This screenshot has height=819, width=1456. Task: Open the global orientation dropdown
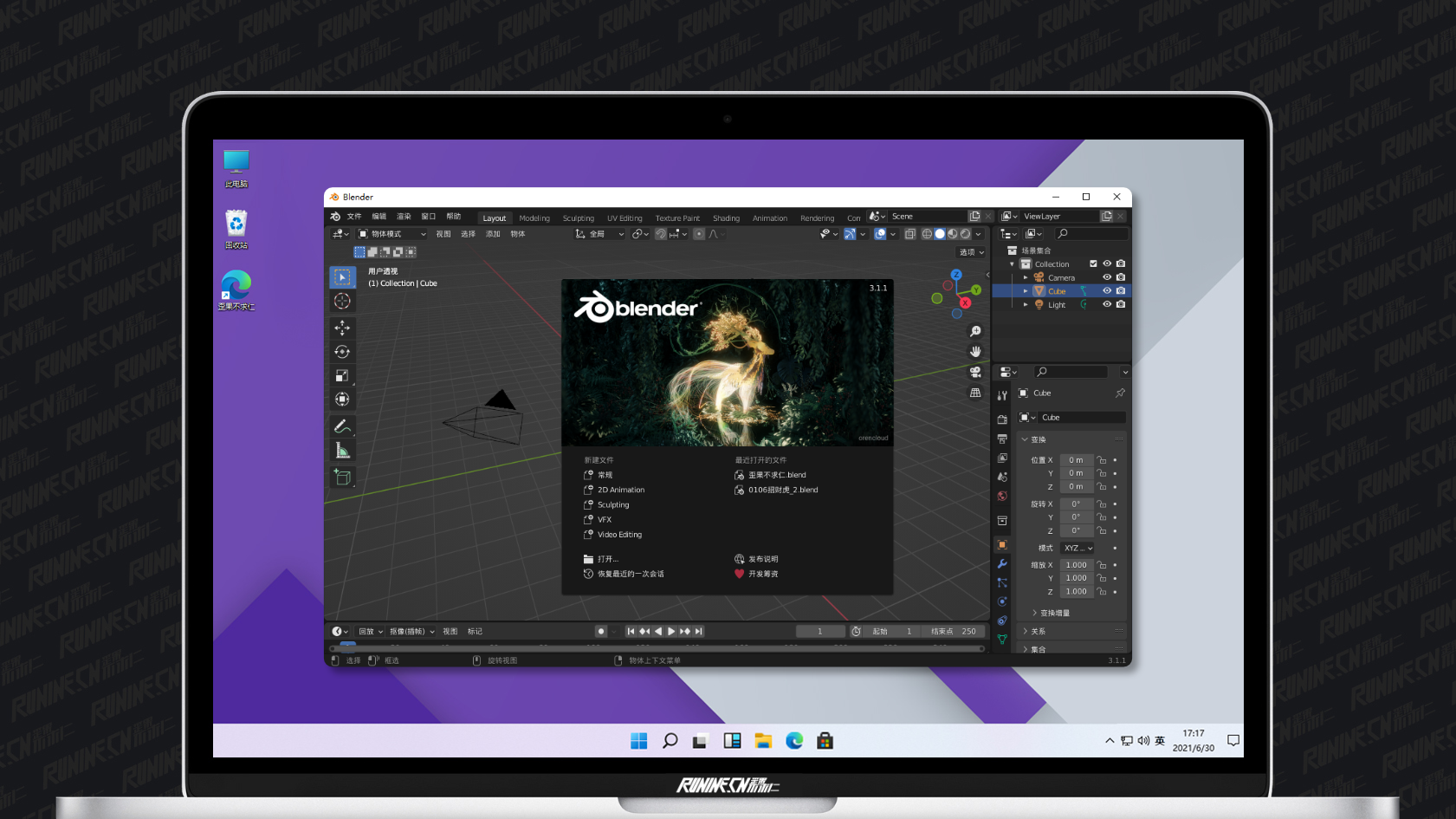pyautogui.click(x=599, y=234)
